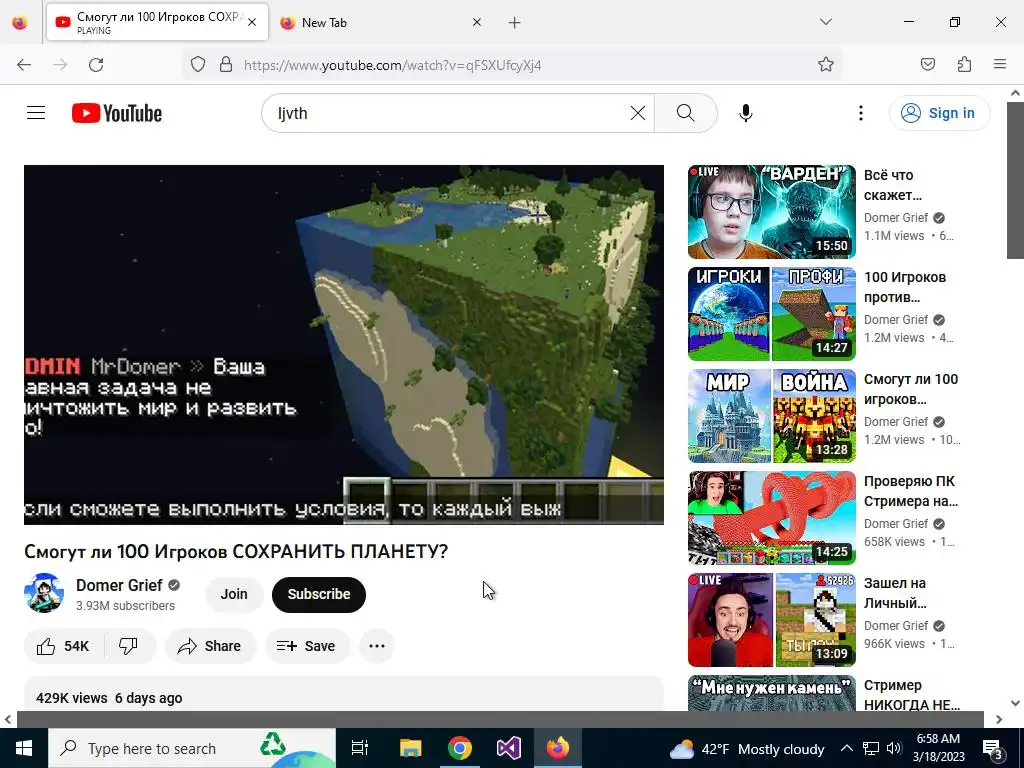View site security lock information

[x=226, y=65]
